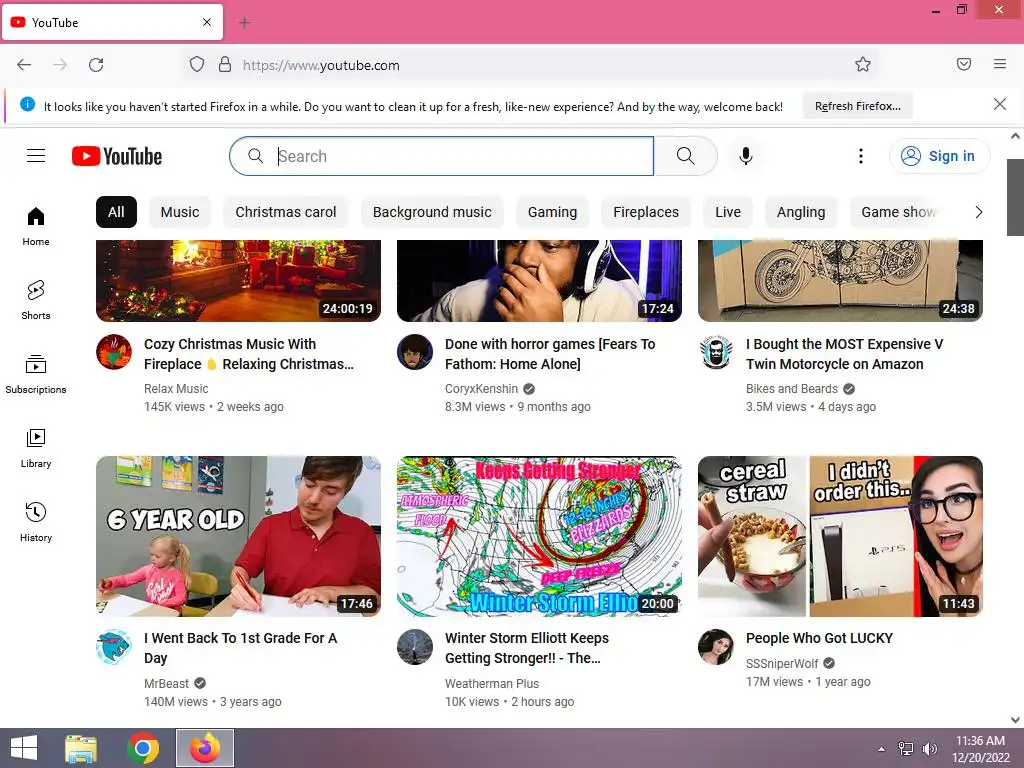The image size is (1024, 768).
Task: Go to Home in sidebar
Action: coord(36,226)
